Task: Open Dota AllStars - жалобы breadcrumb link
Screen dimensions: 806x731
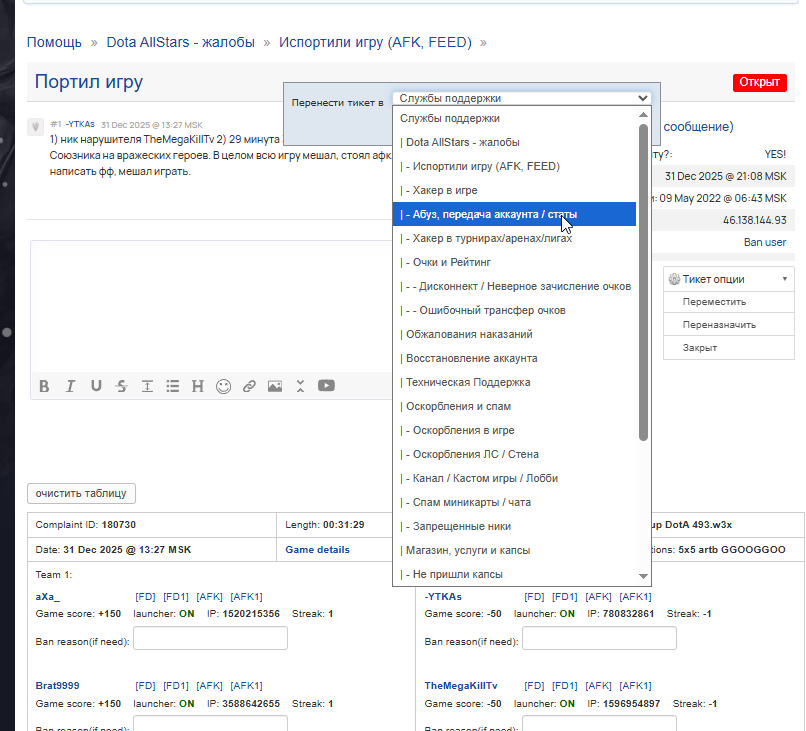Action: (180, 42)
